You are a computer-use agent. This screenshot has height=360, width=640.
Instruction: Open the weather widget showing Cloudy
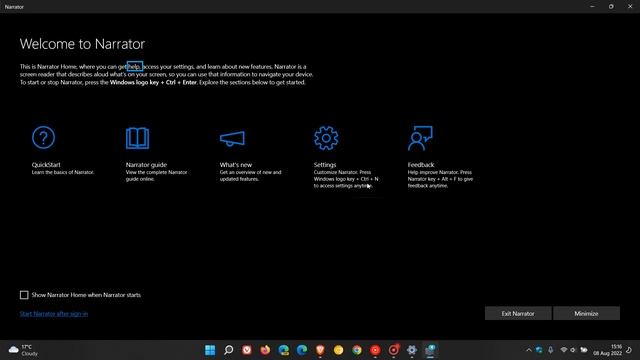[23, 350]
